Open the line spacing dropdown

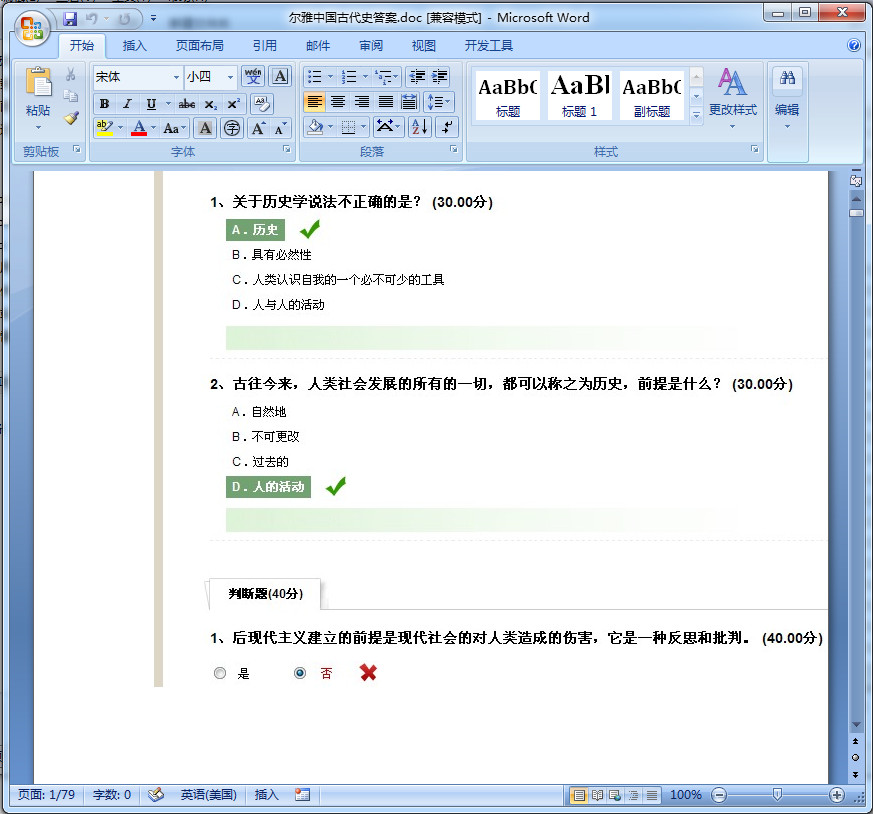coord(439,102)
